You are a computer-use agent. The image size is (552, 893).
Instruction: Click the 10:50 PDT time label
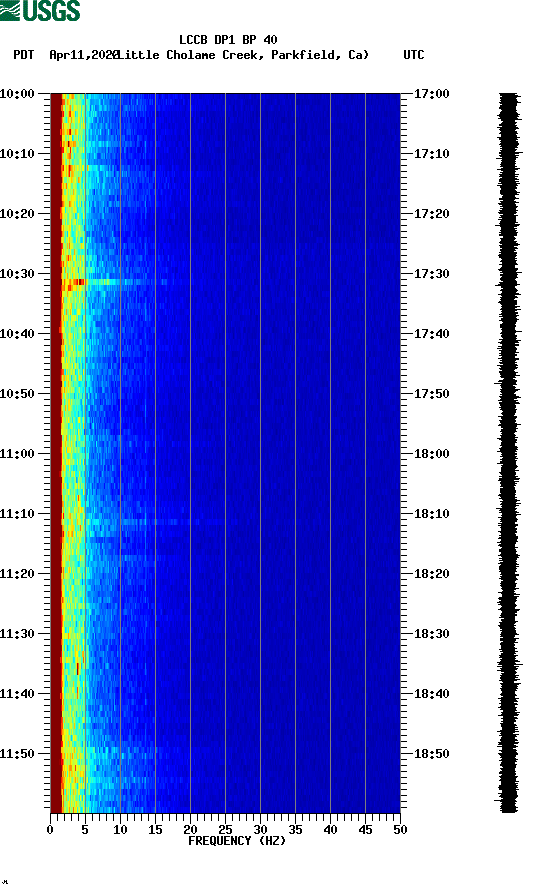coord(17,394)
